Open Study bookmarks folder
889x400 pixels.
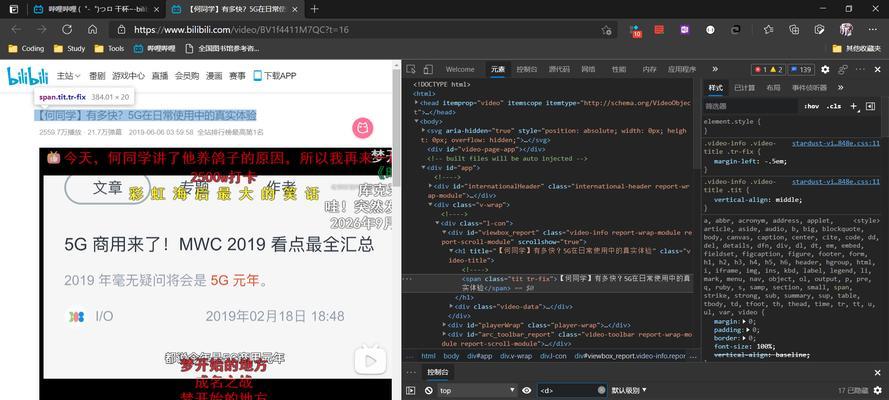(69, 49)
